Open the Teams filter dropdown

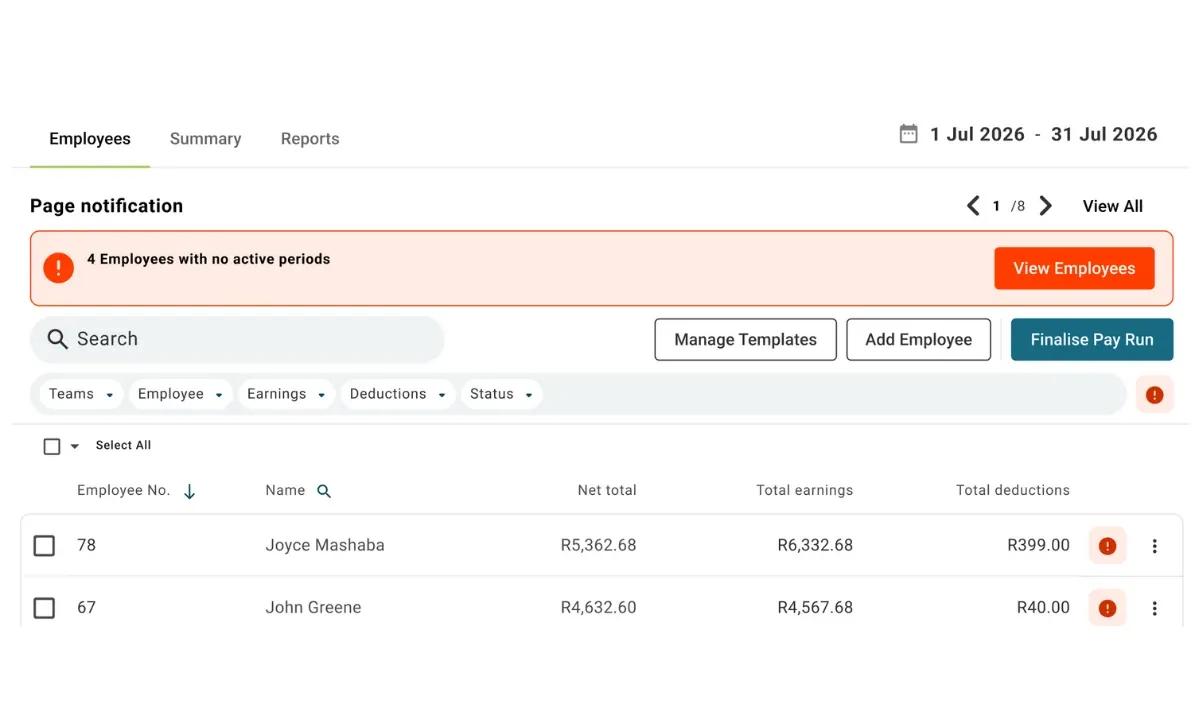point(79,393)
